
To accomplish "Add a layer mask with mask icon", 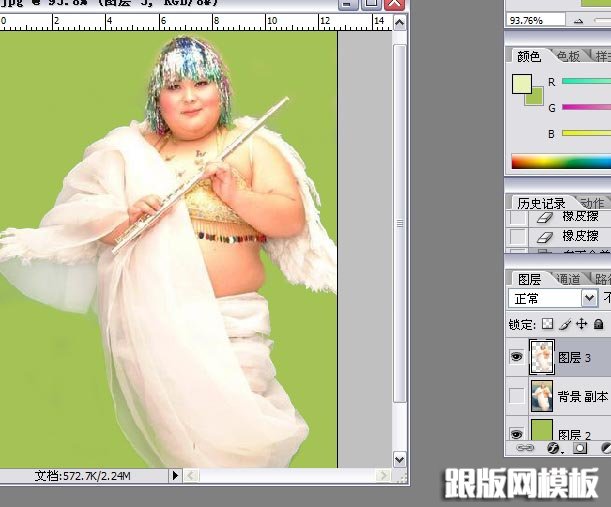I will (x=579, y=449).
